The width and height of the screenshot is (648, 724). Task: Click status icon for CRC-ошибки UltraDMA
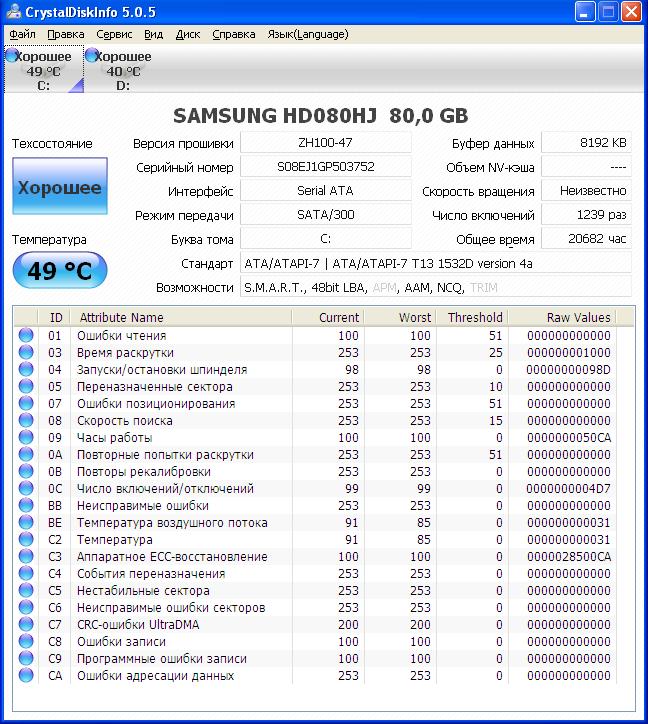[x=26, y=624]
